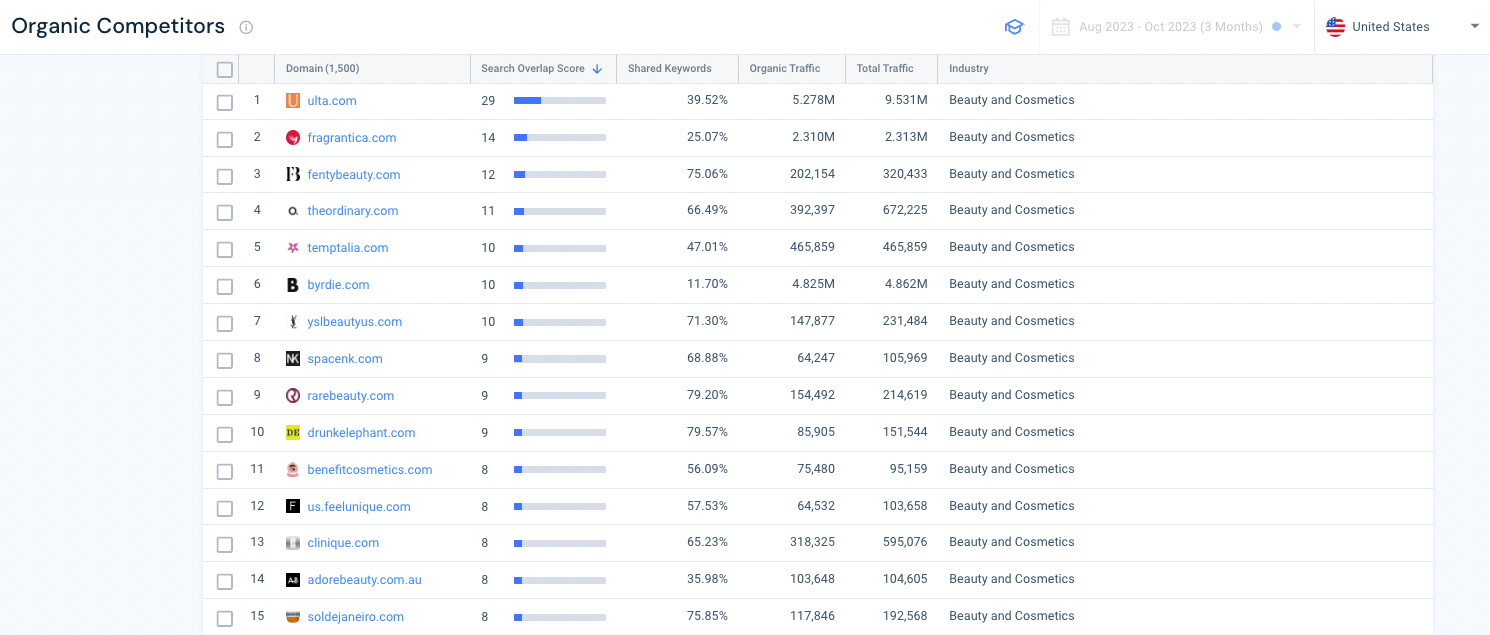Click the Organic Competitors page title
The width and height of the screenshot is (1490, 635).
point(118,27)
